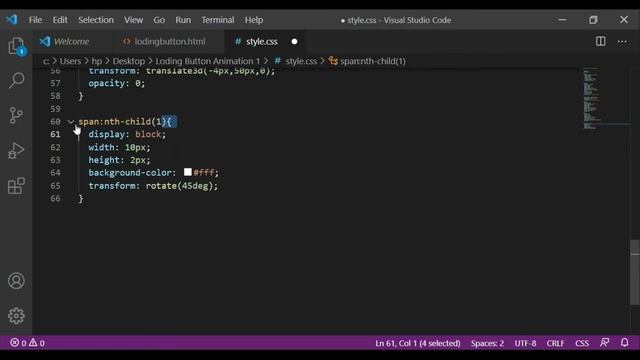Open the Selection menu
Image resolution: width=640 pixels, height=360 pixels.
(96, 20)
